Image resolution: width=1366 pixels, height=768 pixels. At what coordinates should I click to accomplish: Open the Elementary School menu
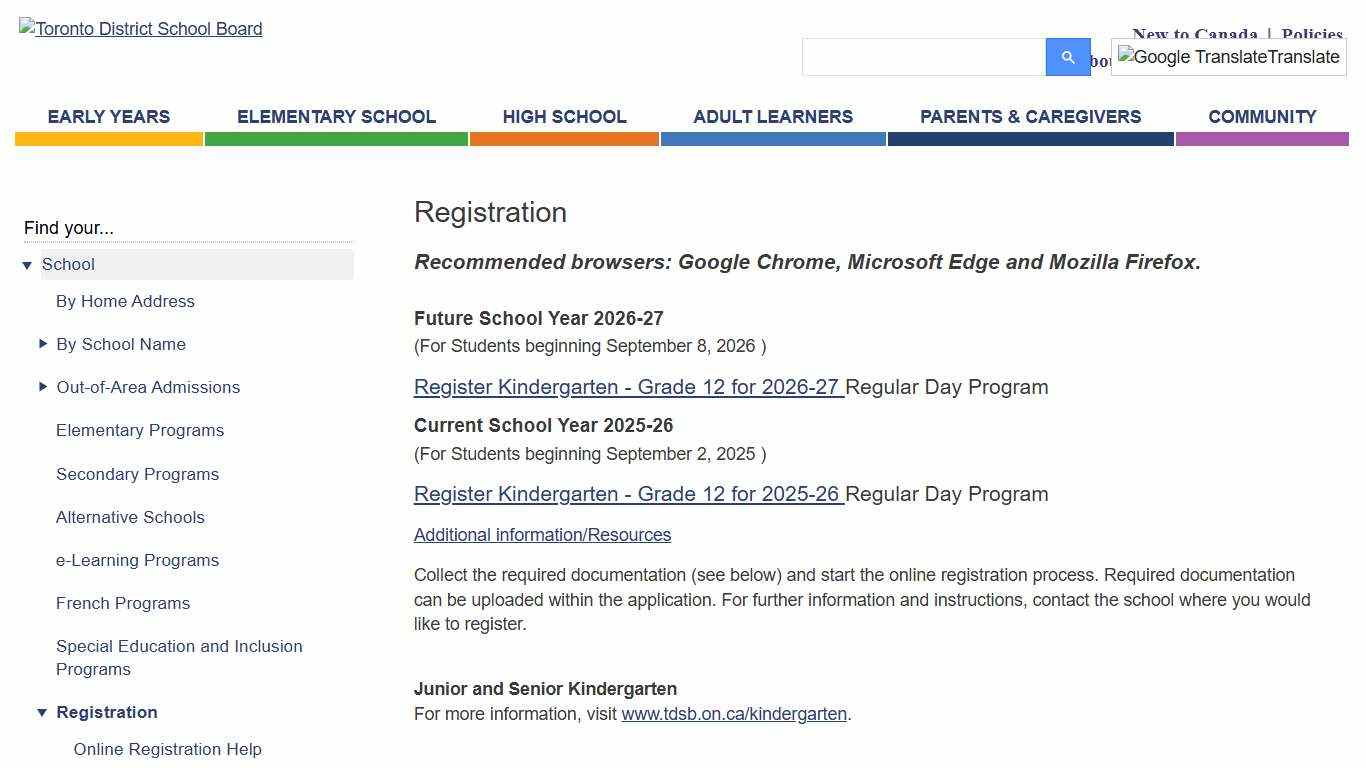[x=336, y=117]
